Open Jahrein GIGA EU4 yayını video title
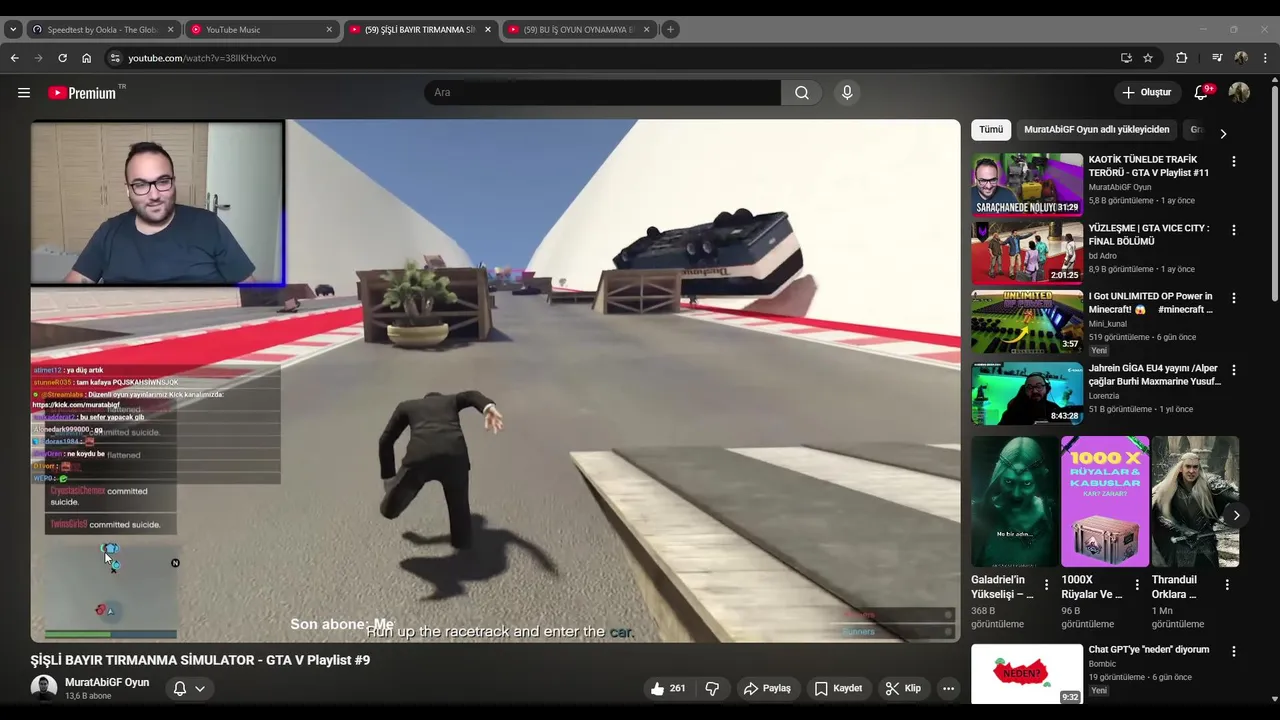This screenshot has height=720, width=1280. coord(1155,375)
